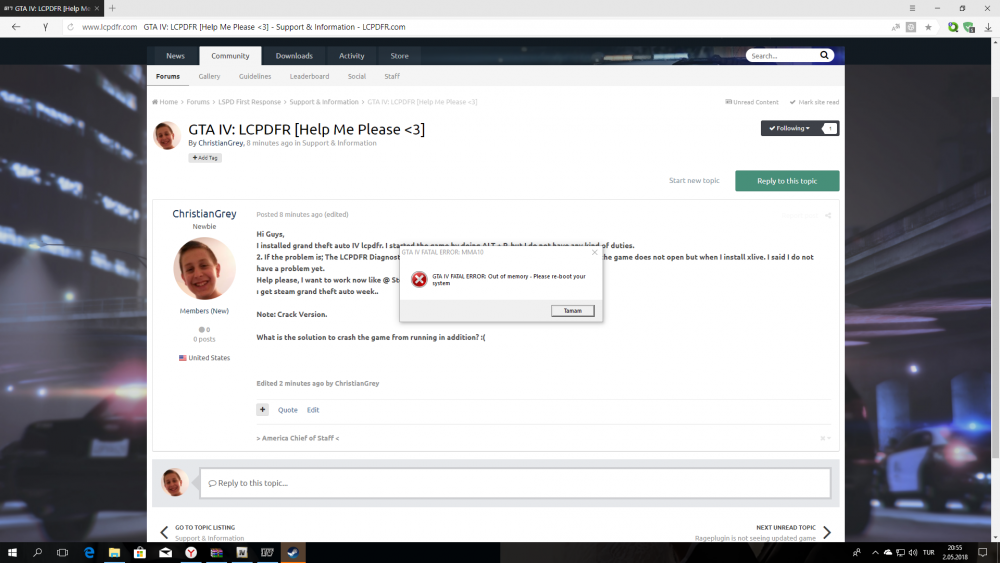Switch to Yandex Browser on taskbar
This screenshot has width=1000, height=563.
pos(191,552)
